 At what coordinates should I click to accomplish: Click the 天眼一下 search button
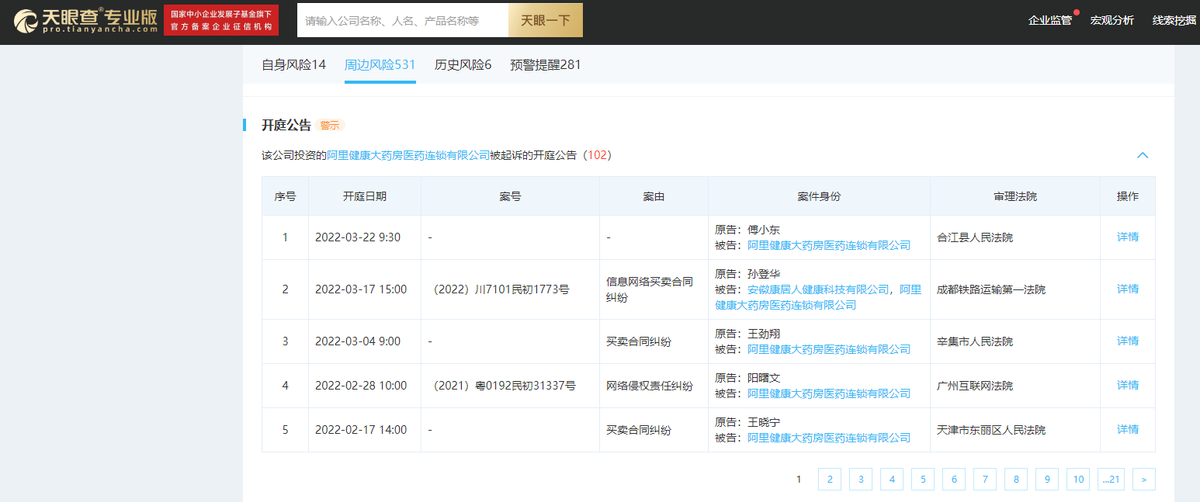[x=546, y=20]
